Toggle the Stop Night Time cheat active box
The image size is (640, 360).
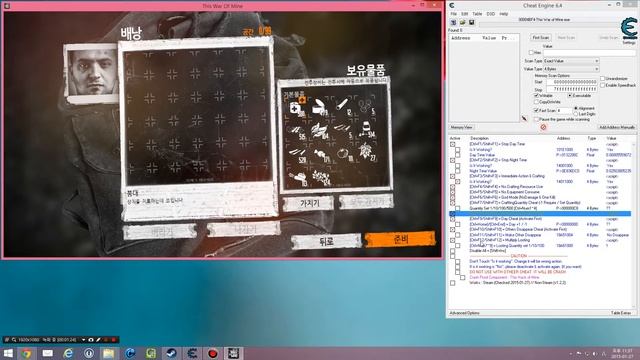(452, 160)
